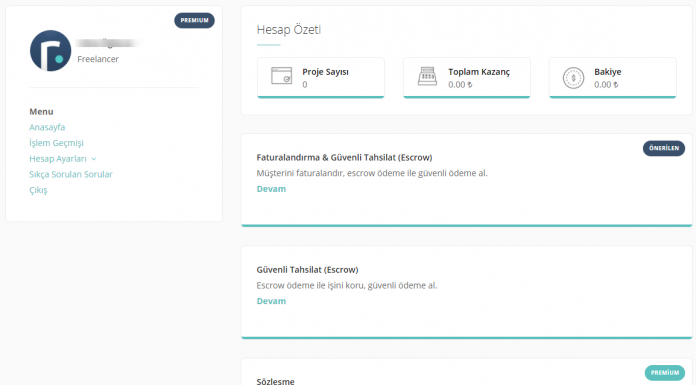The width and height of the screenshot is (696, 385).
Task: Click the Hesap Özeti heading
Action: tap(289, 30)
